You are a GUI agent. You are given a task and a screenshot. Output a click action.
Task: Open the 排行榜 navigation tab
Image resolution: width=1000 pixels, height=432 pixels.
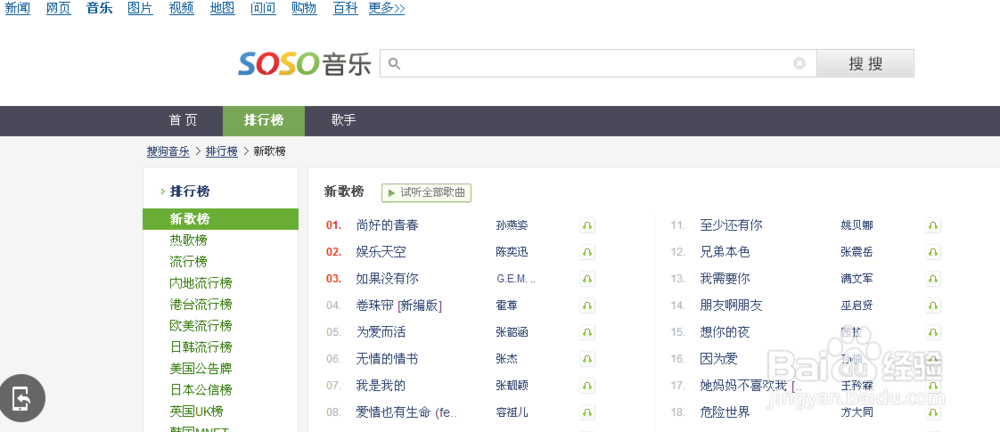[263, 121]
